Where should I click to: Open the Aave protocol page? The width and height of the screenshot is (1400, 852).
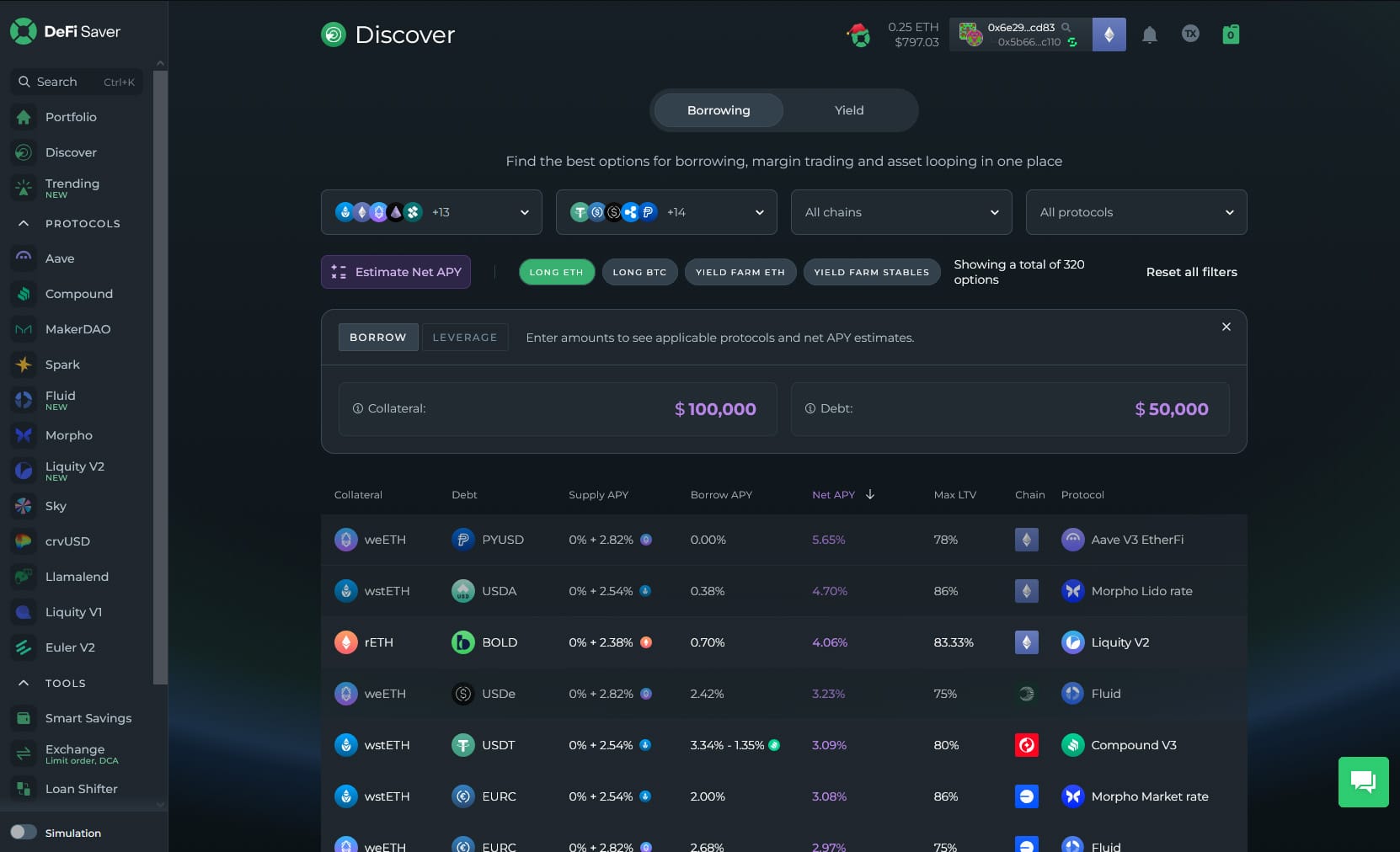click(59, 258)
